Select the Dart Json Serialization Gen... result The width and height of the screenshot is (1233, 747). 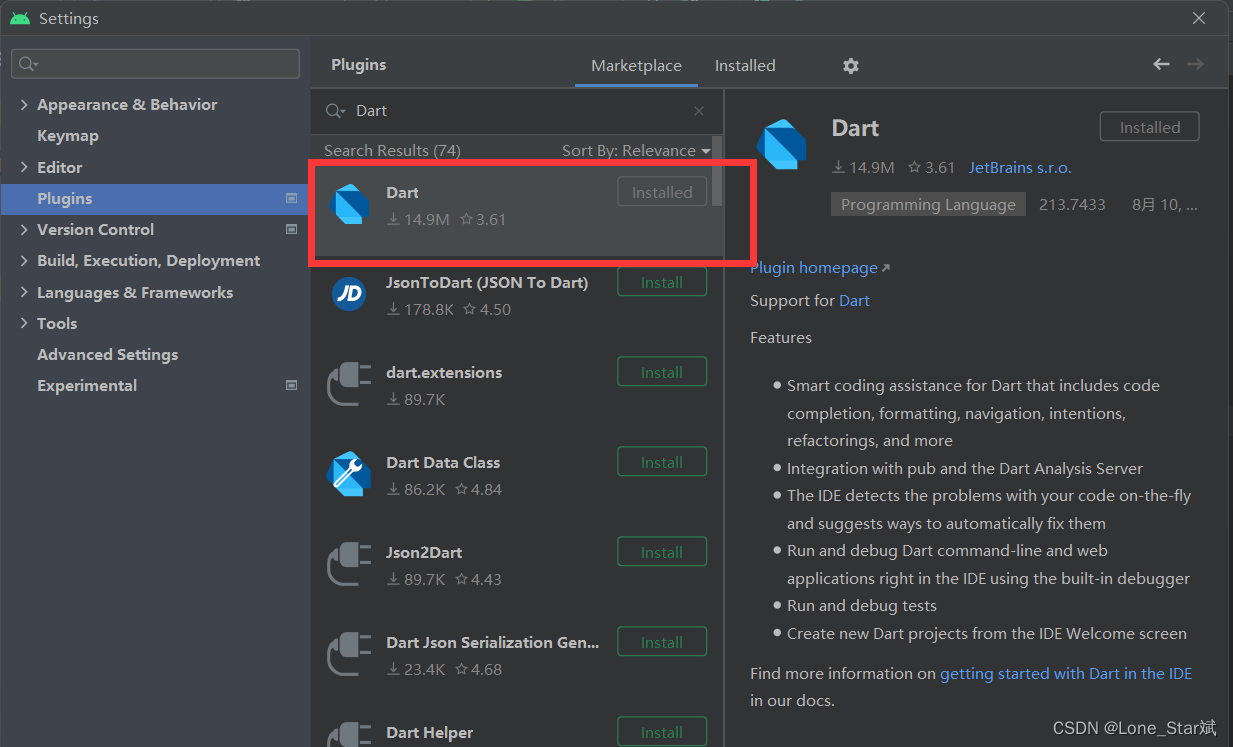click(493, 643)
